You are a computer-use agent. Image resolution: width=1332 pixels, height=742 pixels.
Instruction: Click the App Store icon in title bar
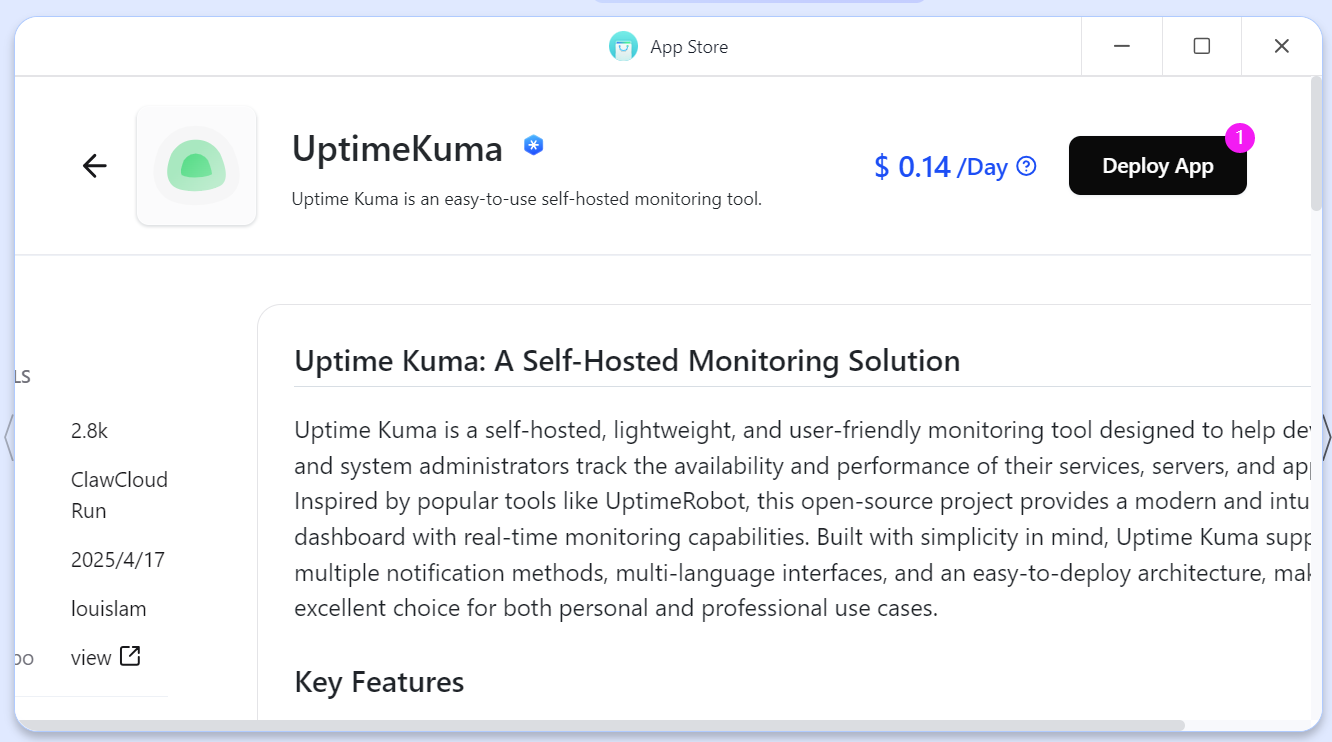(623, 47)
